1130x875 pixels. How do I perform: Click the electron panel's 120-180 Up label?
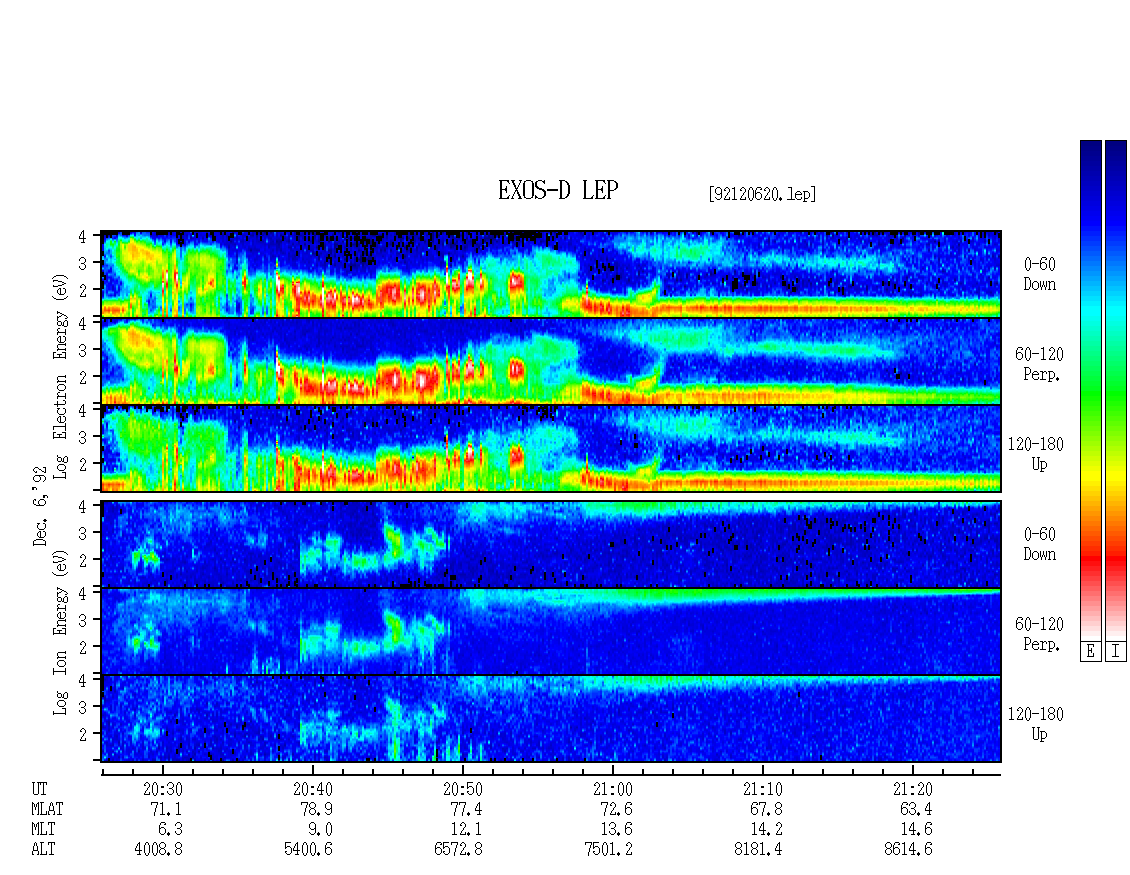(1036, 454)
